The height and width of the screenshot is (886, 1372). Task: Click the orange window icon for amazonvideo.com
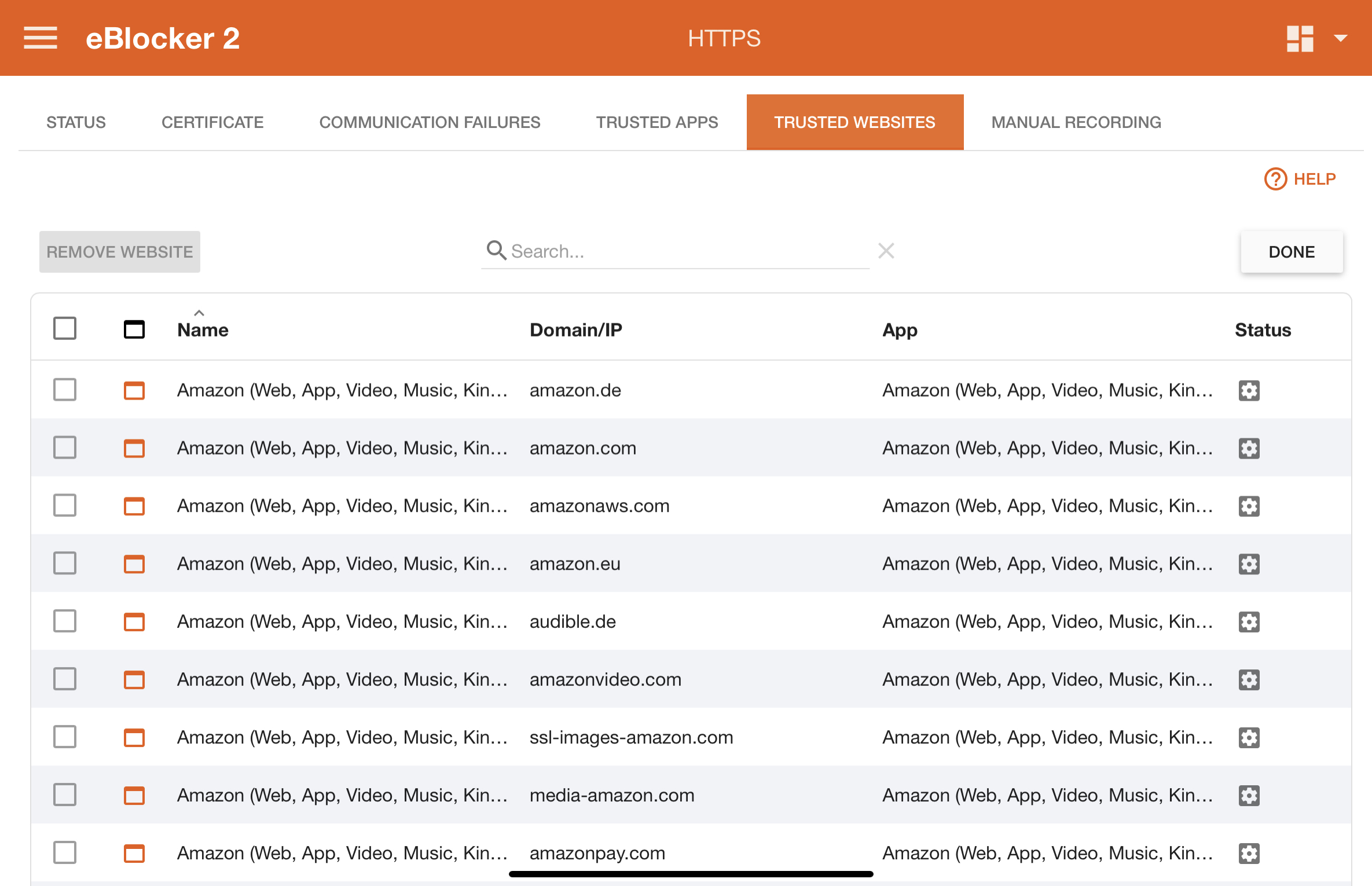(134, 680)
